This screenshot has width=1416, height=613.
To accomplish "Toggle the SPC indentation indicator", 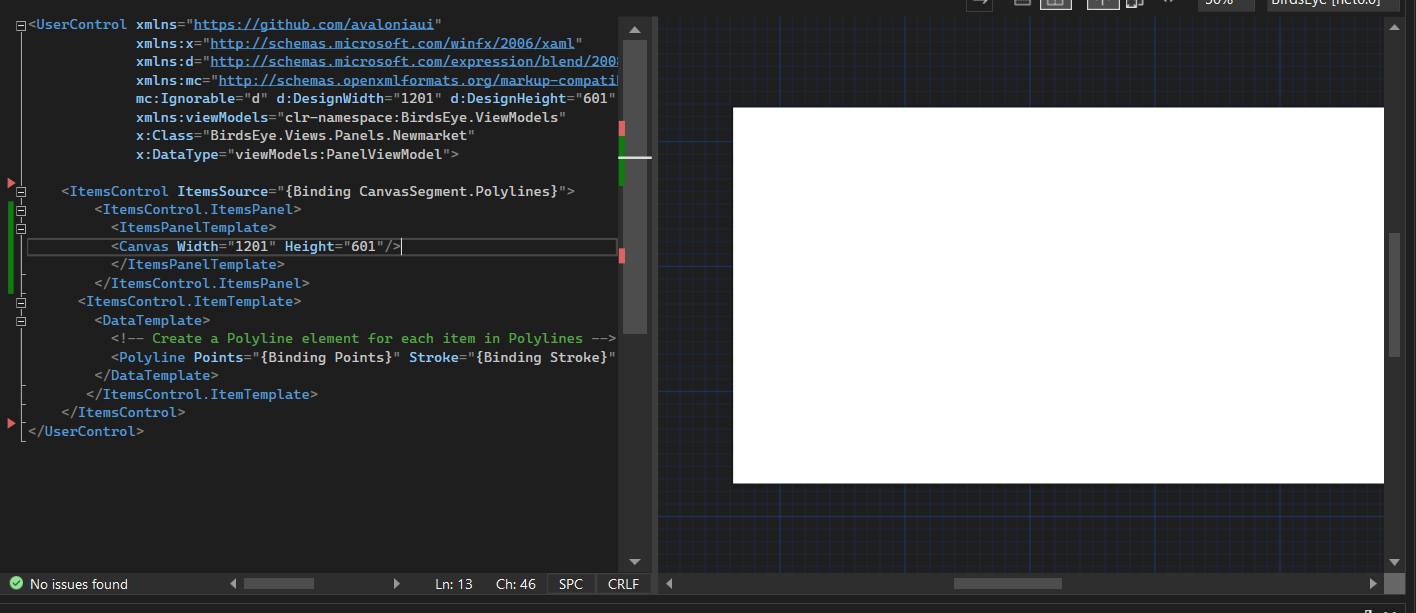I will point(570,583).
